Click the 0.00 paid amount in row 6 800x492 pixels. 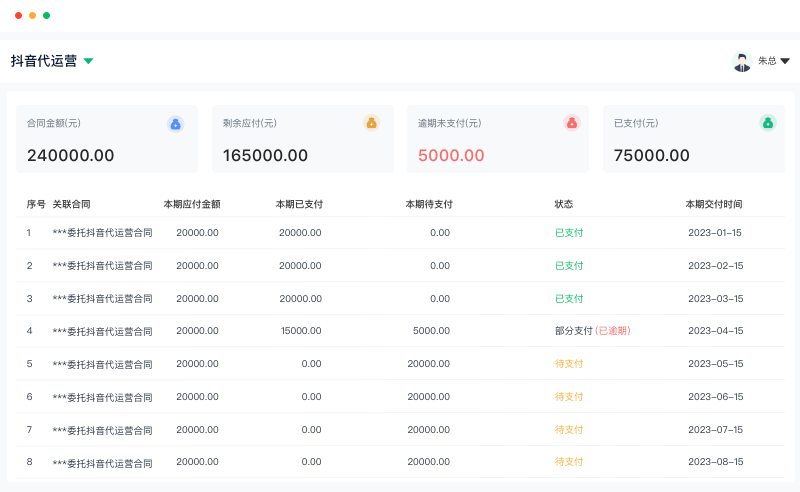click(x=311, y=397)
